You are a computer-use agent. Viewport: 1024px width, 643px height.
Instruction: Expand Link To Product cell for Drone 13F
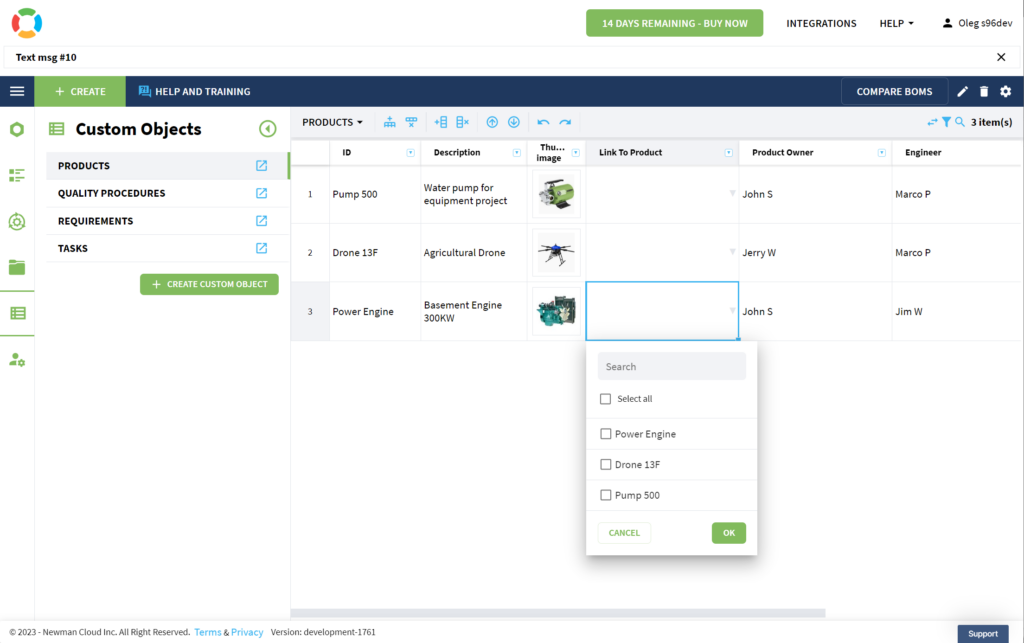point(732,252)
